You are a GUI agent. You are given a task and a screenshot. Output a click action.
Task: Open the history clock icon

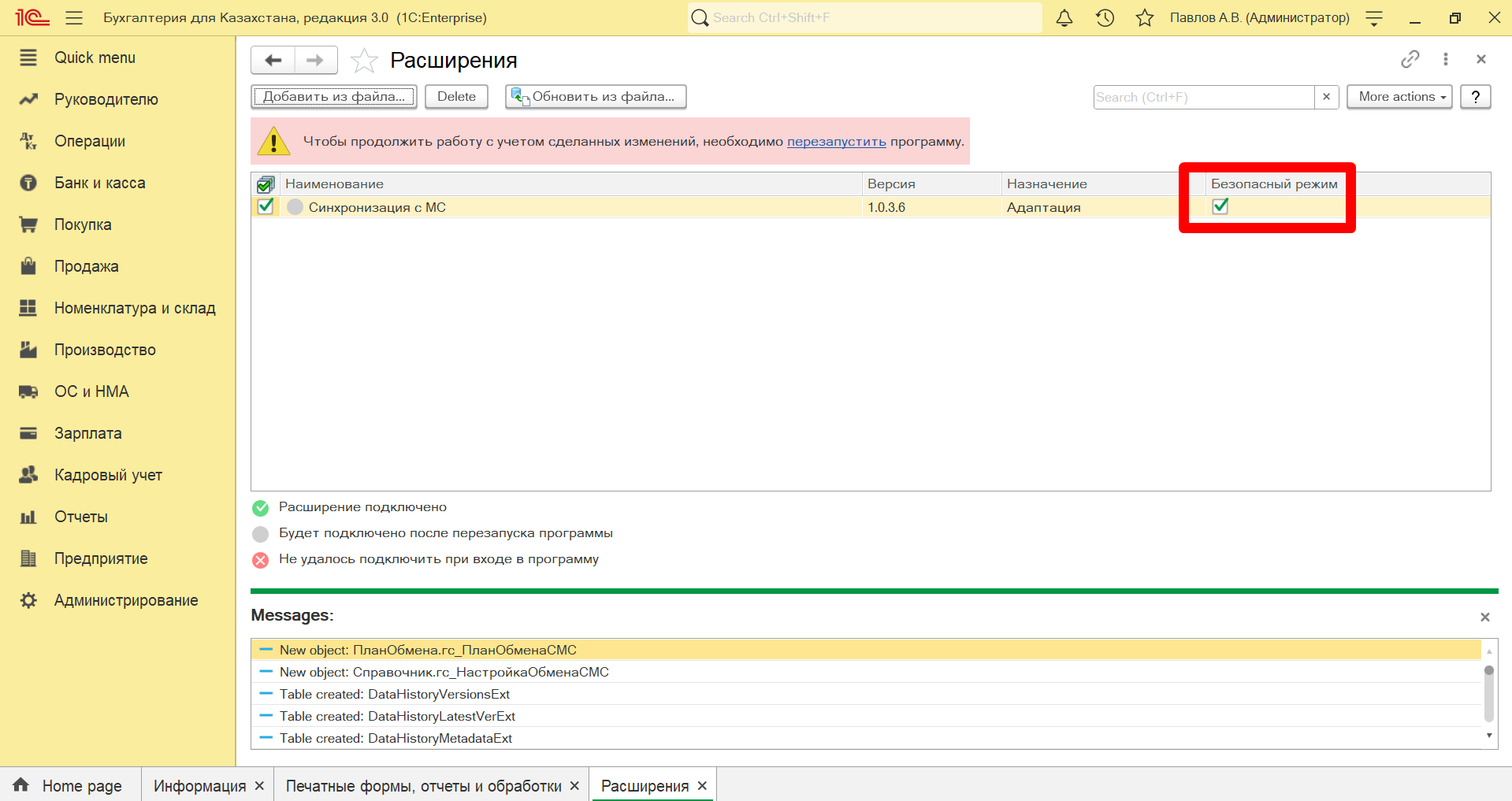[1105, 17]
